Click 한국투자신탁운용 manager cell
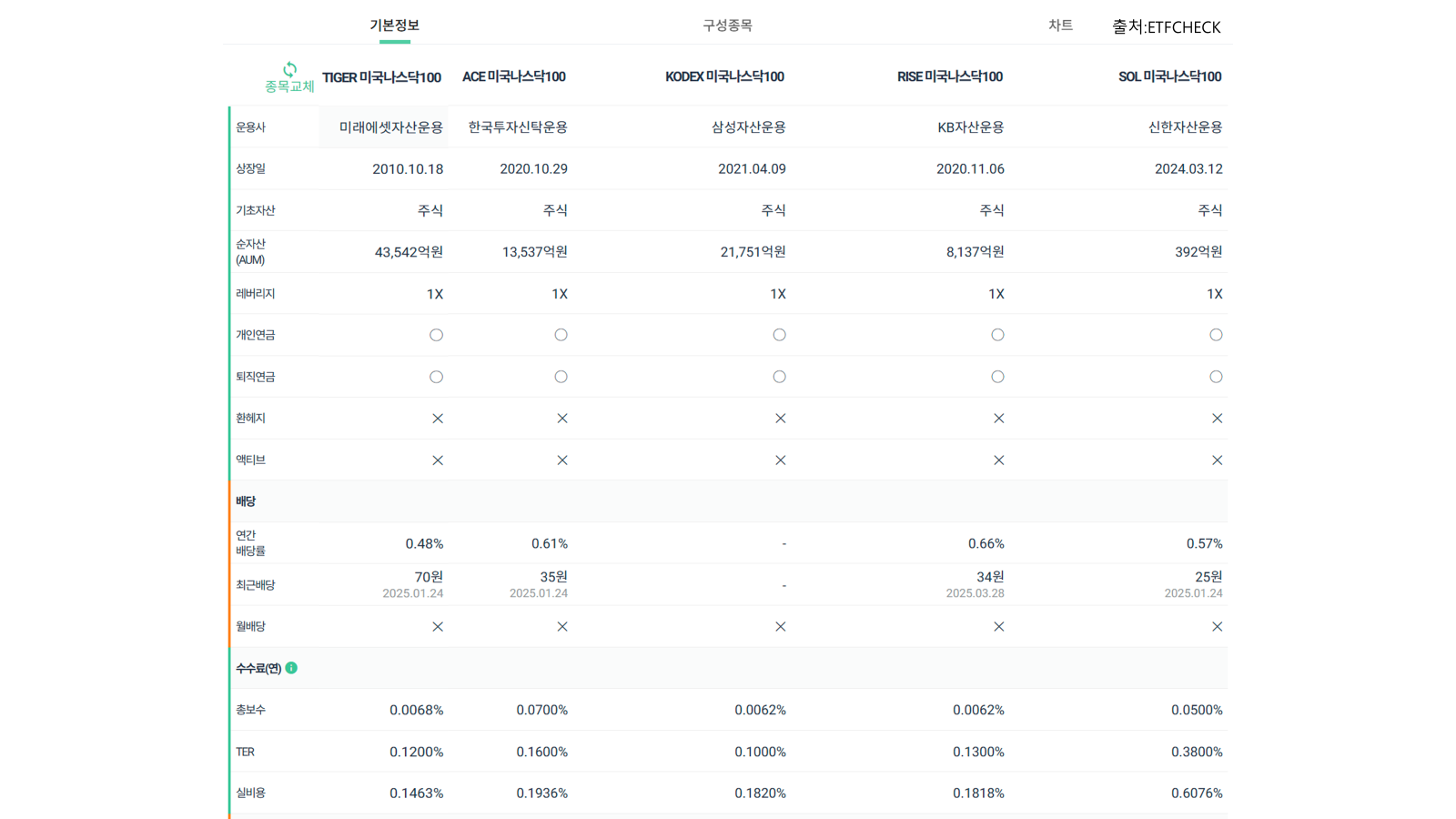The height and width of the screenshot is (819, 1456). coord(518,127)
